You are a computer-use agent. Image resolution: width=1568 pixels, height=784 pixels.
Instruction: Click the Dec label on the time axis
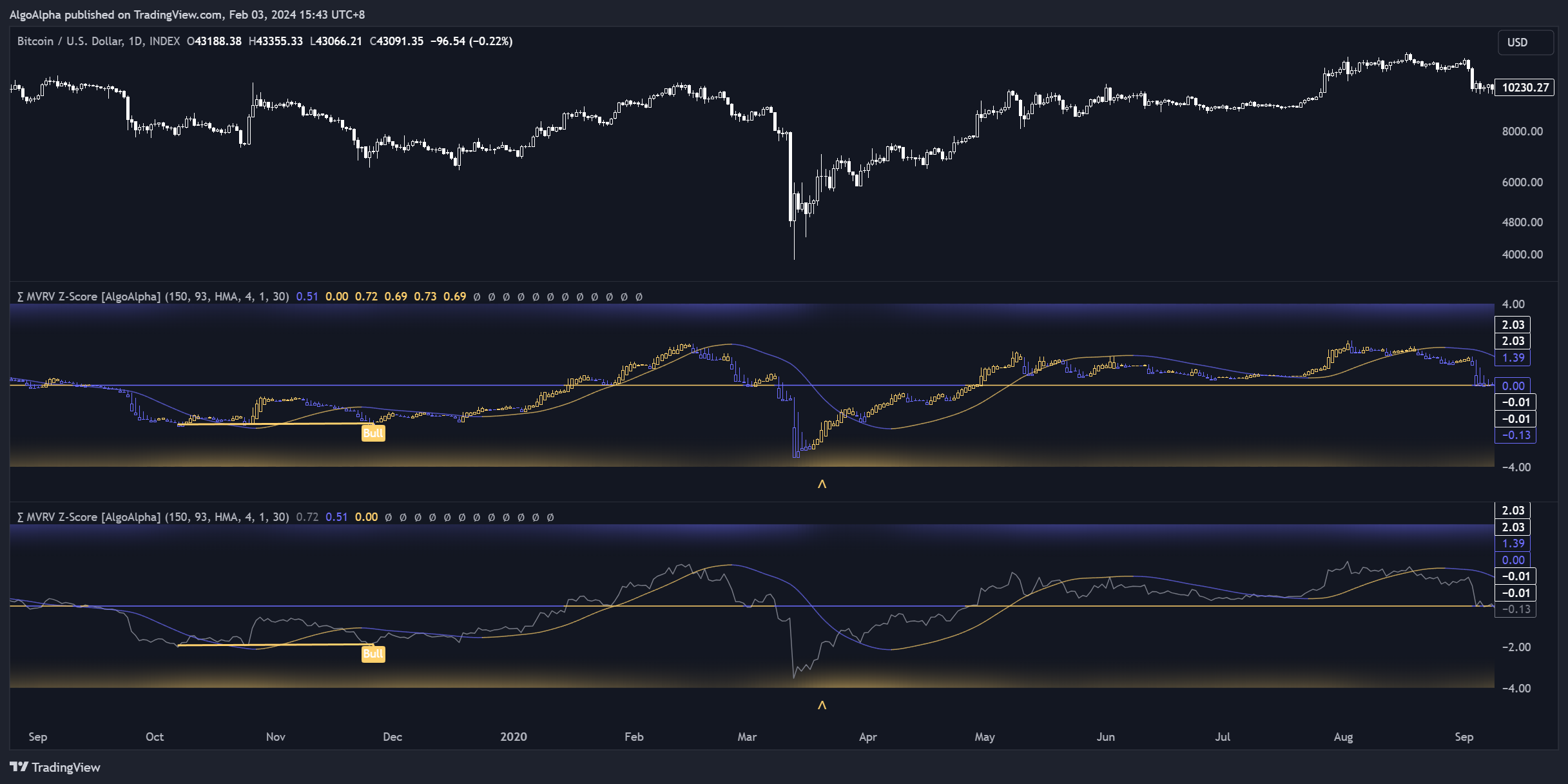click(x=392, y=737)
